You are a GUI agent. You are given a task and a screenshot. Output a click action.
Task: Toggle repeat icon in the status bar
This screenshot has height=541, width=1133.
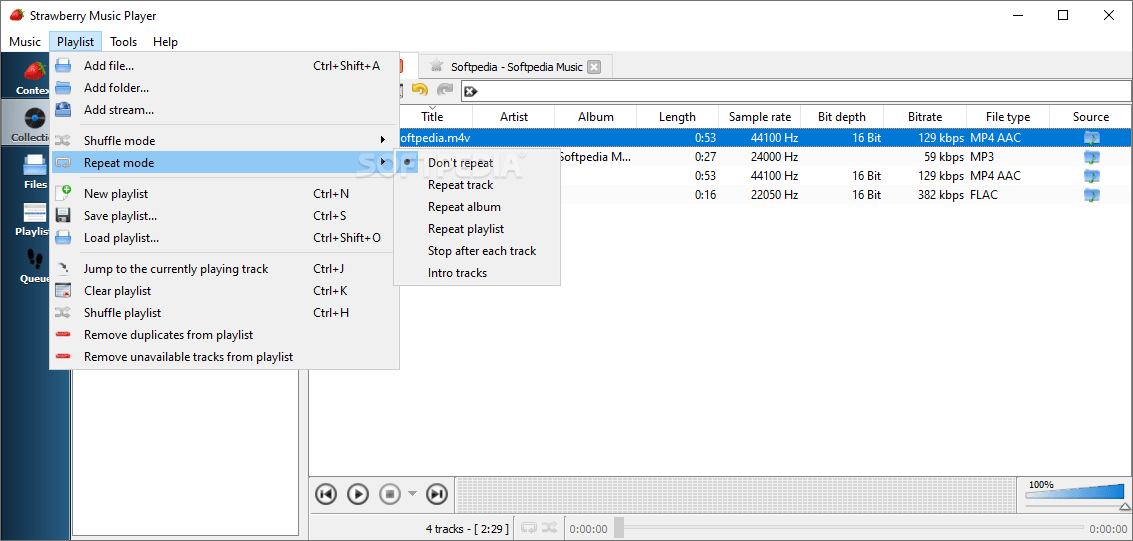point(529,528)
